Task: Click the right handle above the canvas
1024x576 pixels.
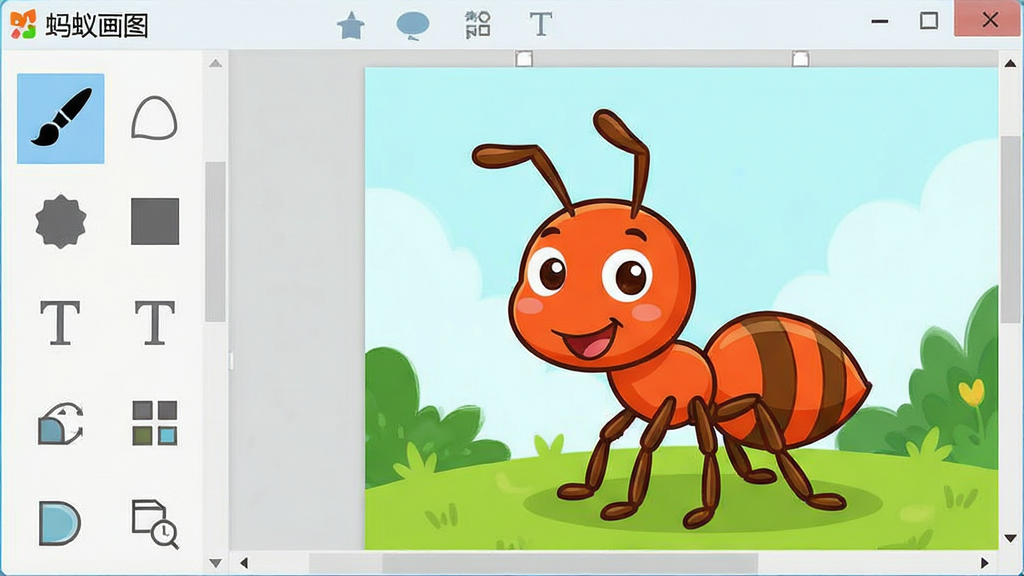Action: 801,59
